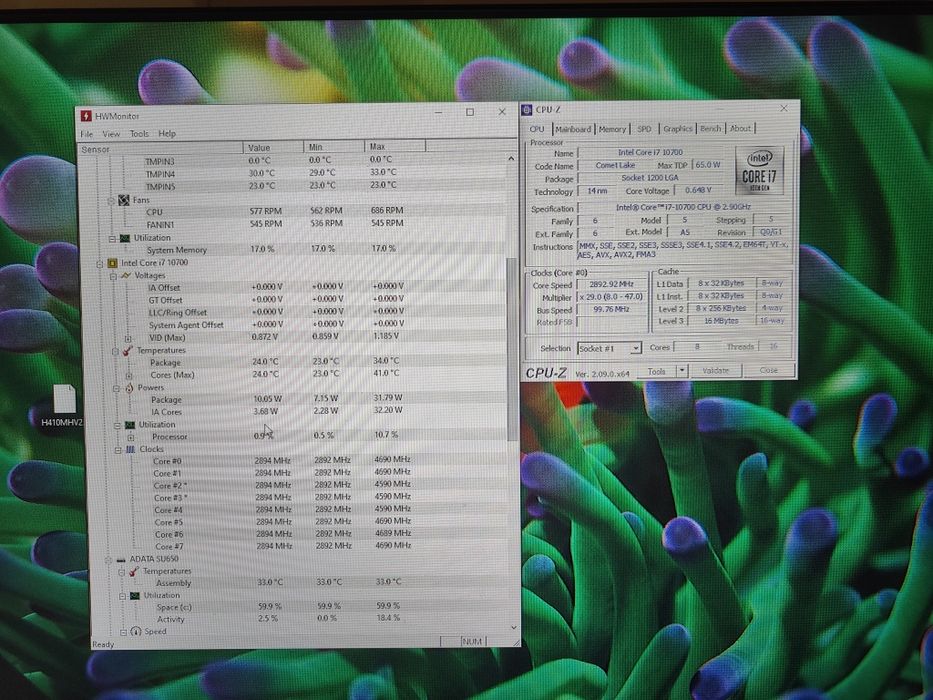Click HWMonitor vertical scrollbar thumb
This screenshot has height=700, width=933.
(512, 349)
